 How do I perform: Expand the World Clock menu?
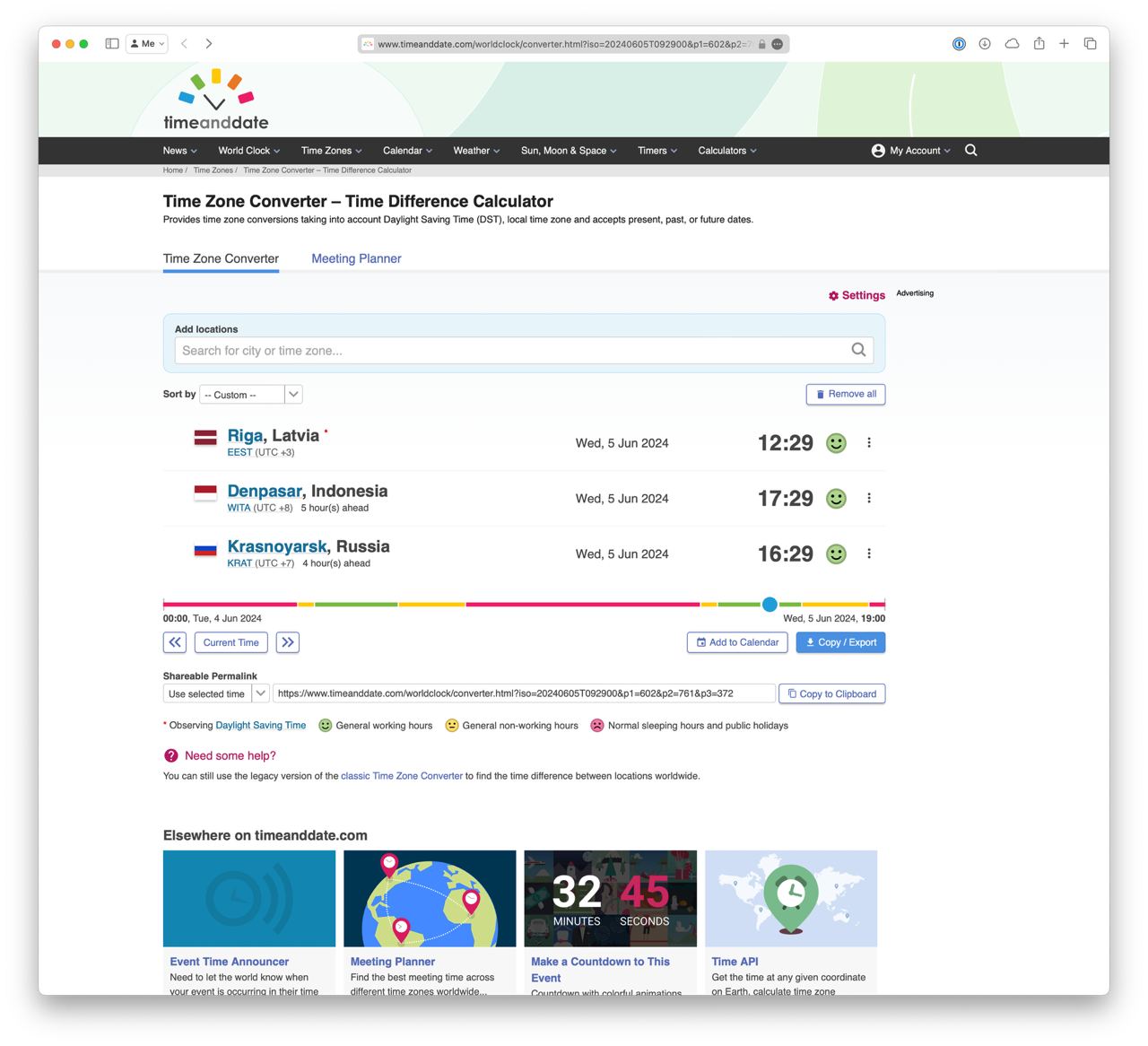tap(249, 151)
